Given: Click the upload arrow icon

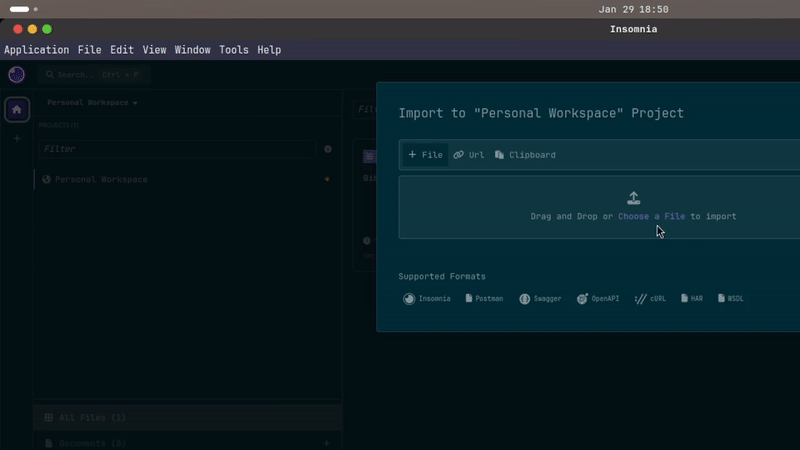Looking at the screenshot, I should tap(633, 198).
